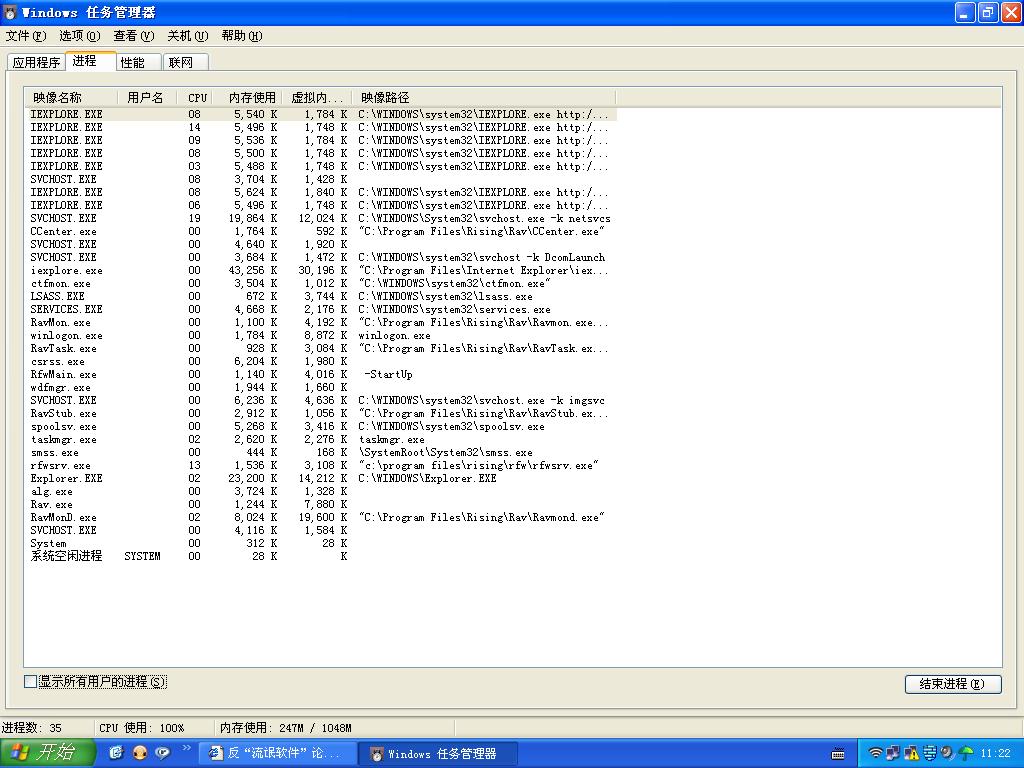Viewport: 1024px width, 768px height.
Task: Click the Windows 任务管理器 taskbar button
Action: pos(438,754)
